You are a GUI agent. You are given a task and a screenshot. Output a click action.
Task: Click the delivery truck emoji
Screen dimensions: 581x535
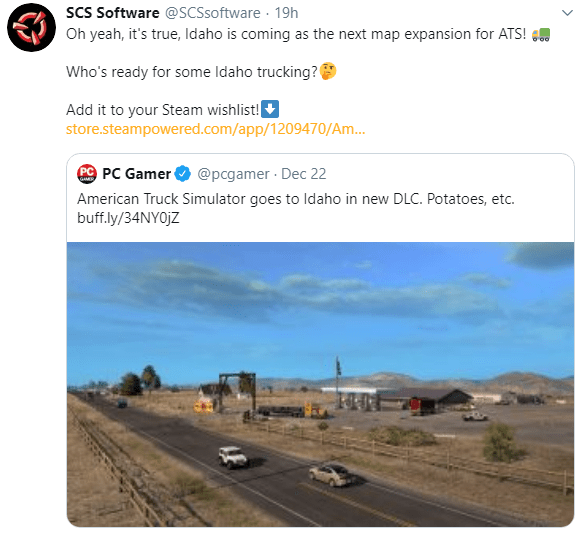tap(541, 34)
